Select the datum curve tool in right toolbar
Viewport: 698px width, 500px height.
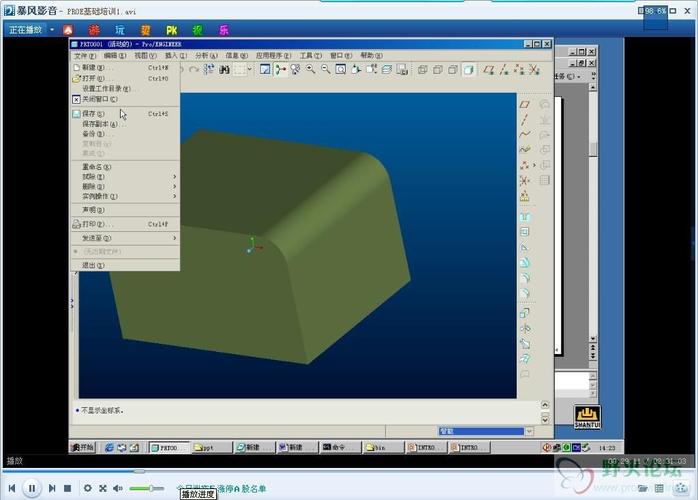click(x=525, y=134)
